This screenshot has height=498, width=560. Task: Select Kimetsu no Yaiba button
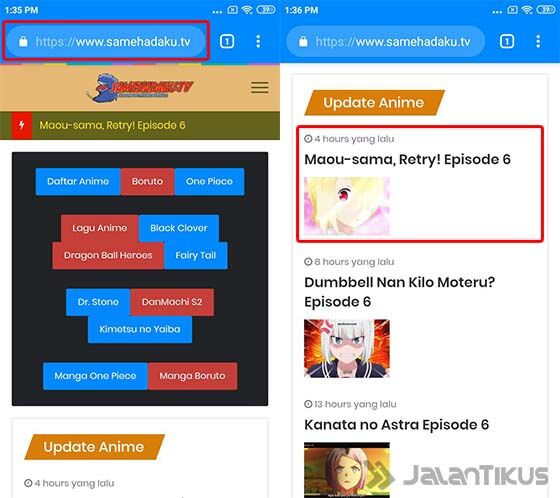click(140, 329)
